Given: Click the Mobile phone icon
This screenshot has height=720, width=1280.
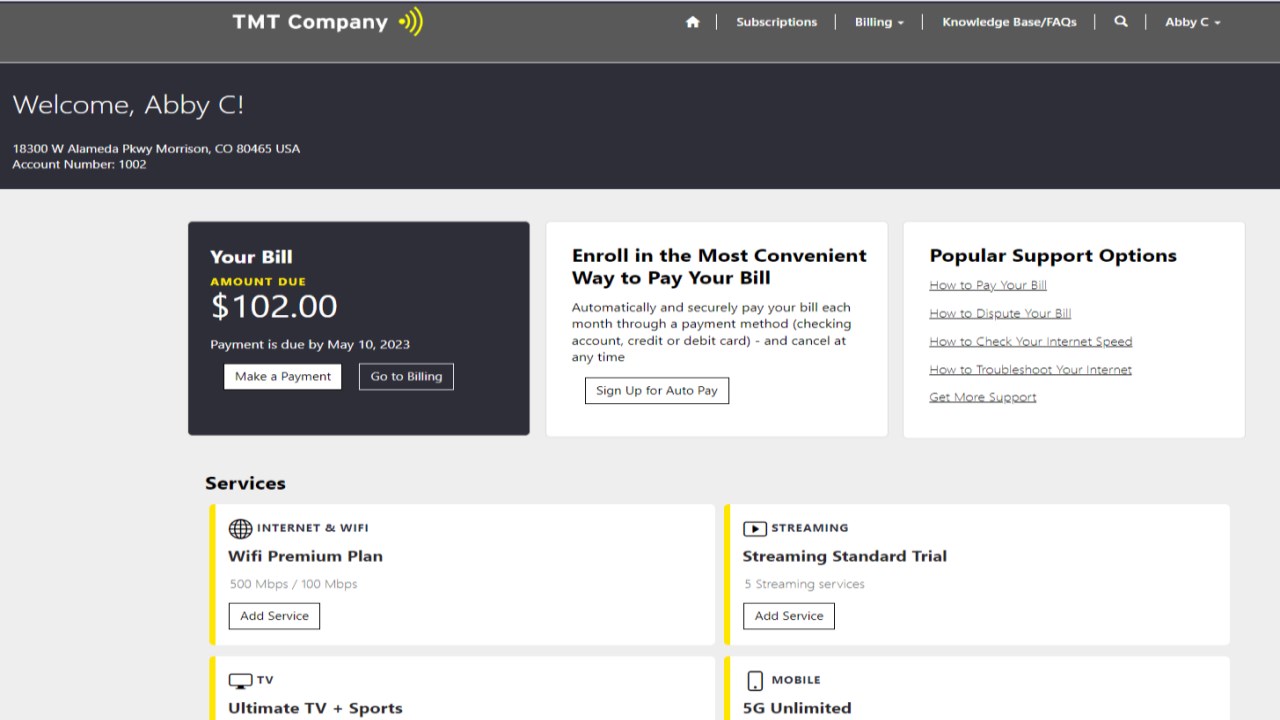Looking at the screenshot, I should [755, 681].
